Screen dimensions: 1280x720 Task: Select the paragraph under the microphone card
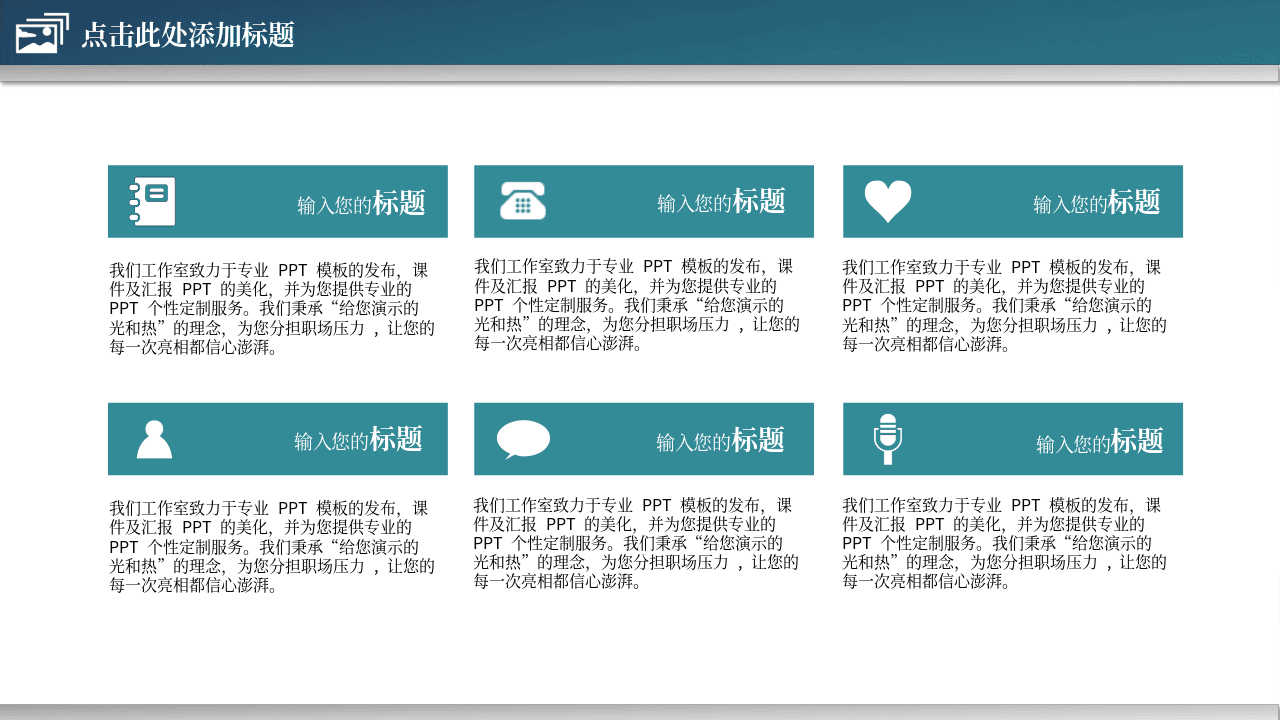pyautogui.click(x=1005, y=543)
